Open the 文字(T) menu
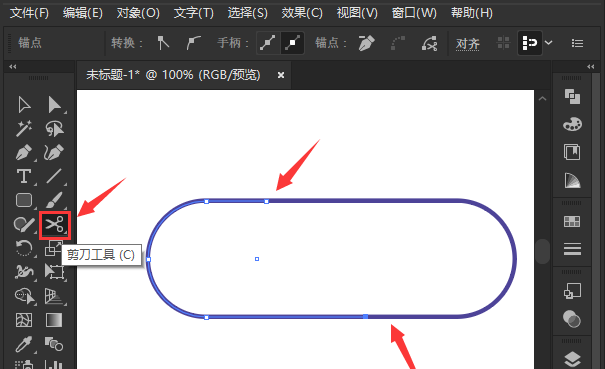 coord(193,13)
